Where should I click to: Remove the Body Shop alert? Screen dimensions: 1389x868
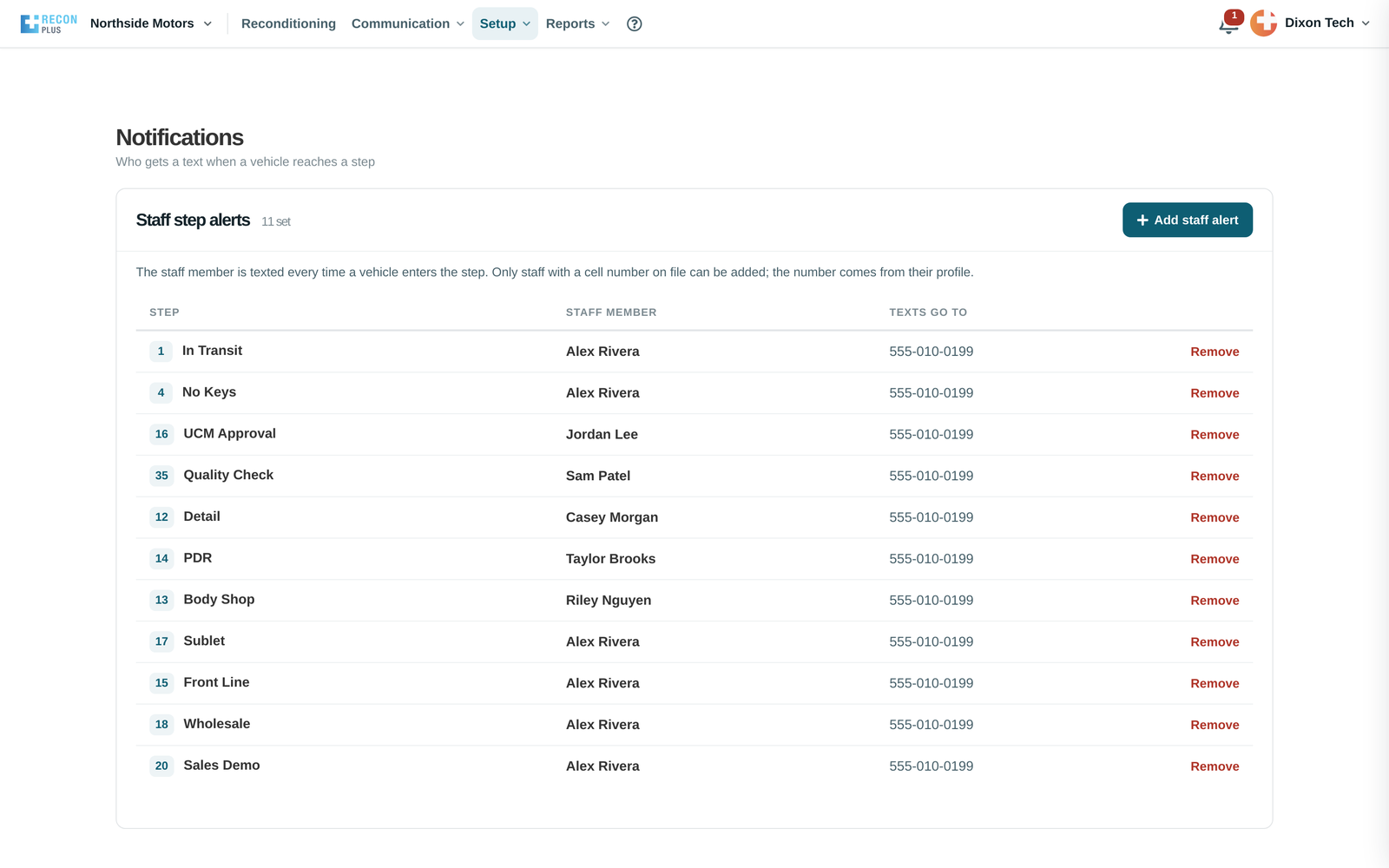pyautogui.click(x=1215, y=601)
